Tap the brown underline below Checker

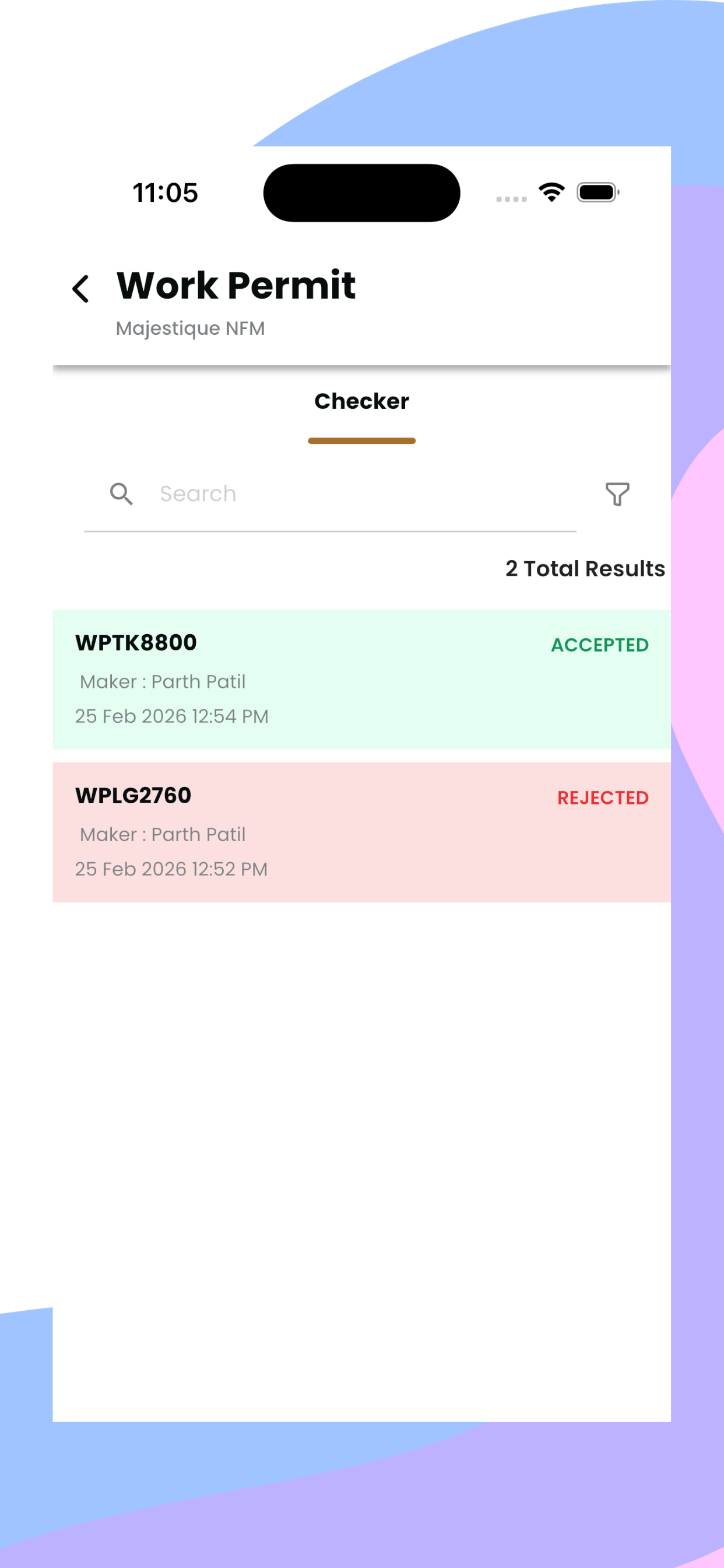[361, 440]
